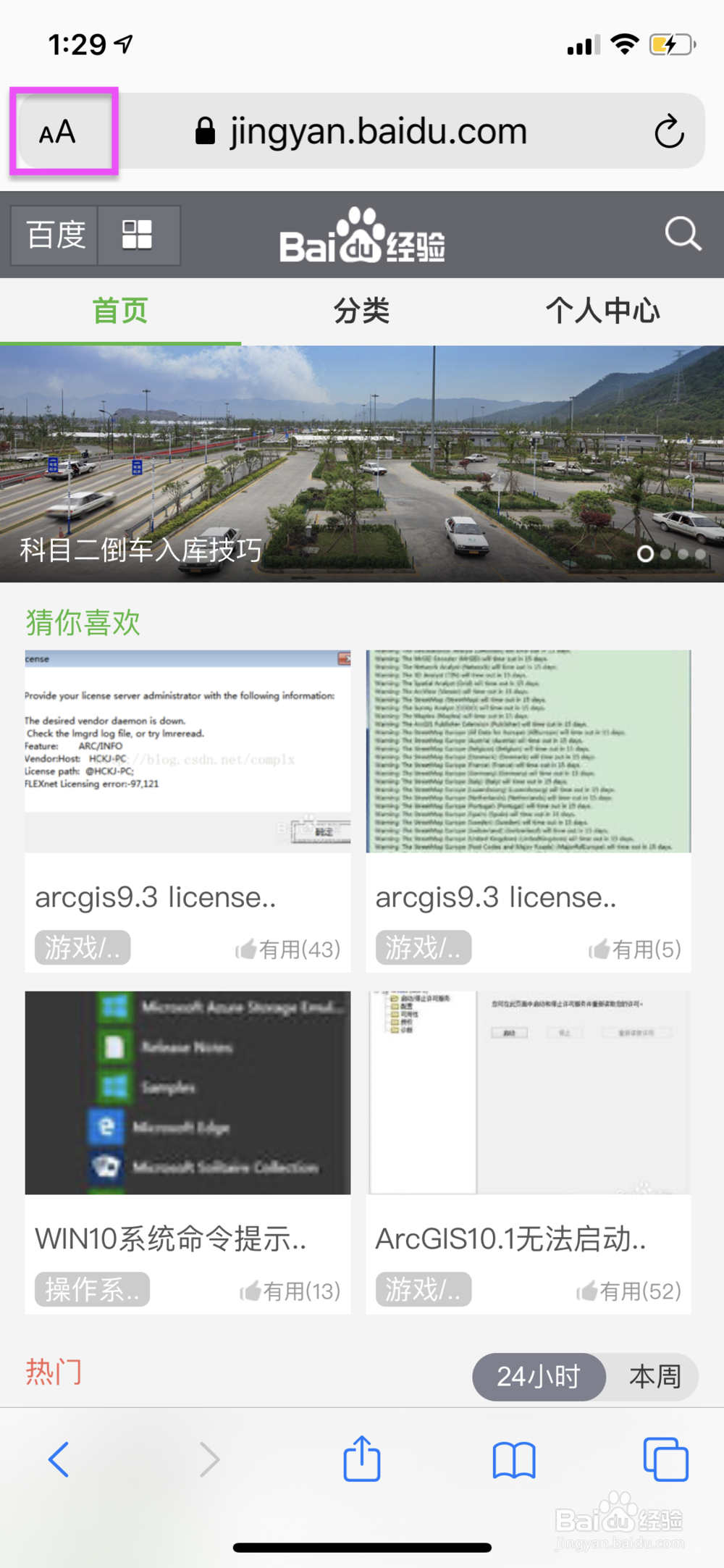
Task: Tap the Wi-Fi status icon
Action: tap(625, 44)
